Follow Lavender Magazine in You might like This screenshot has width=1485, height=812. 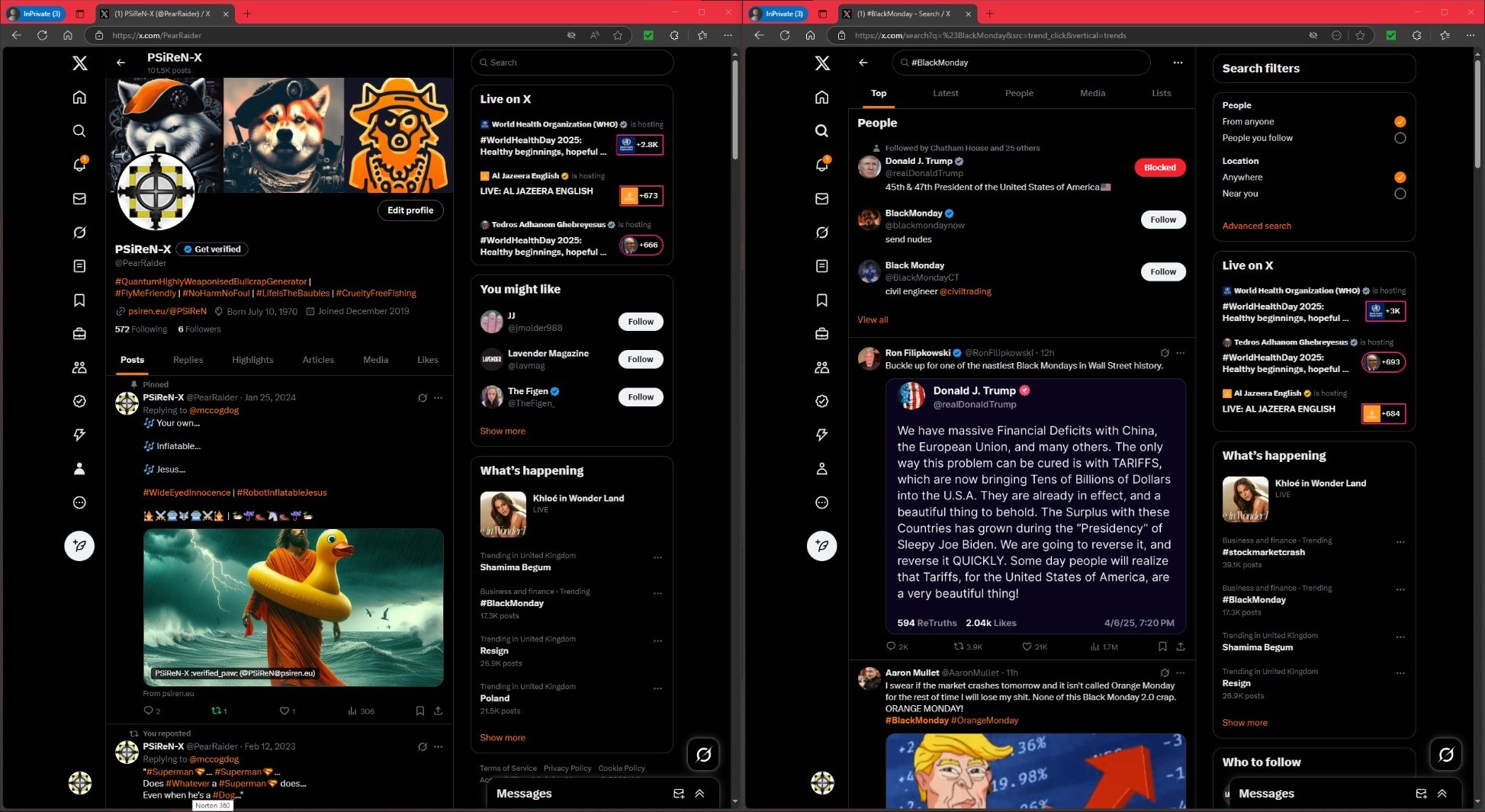coord(641,359)
